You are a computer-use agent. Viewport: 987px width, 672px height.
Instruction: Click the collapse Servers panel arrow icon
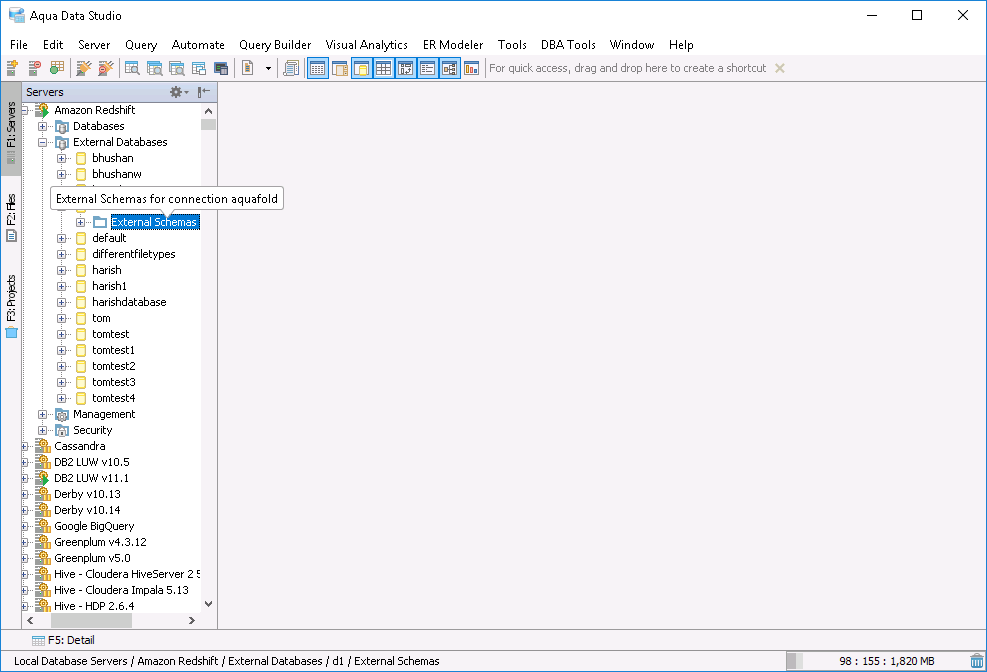point(204,92)
